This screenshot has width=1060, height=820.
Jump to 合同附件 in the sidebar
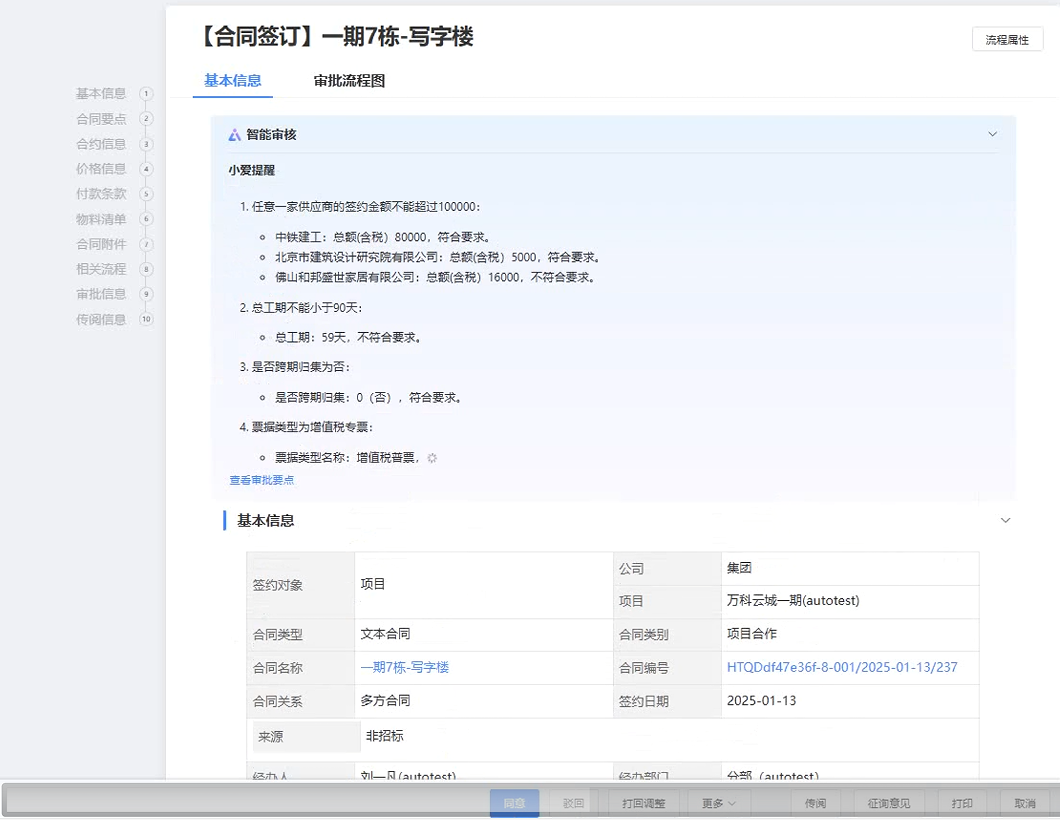(x=101, y=244)
